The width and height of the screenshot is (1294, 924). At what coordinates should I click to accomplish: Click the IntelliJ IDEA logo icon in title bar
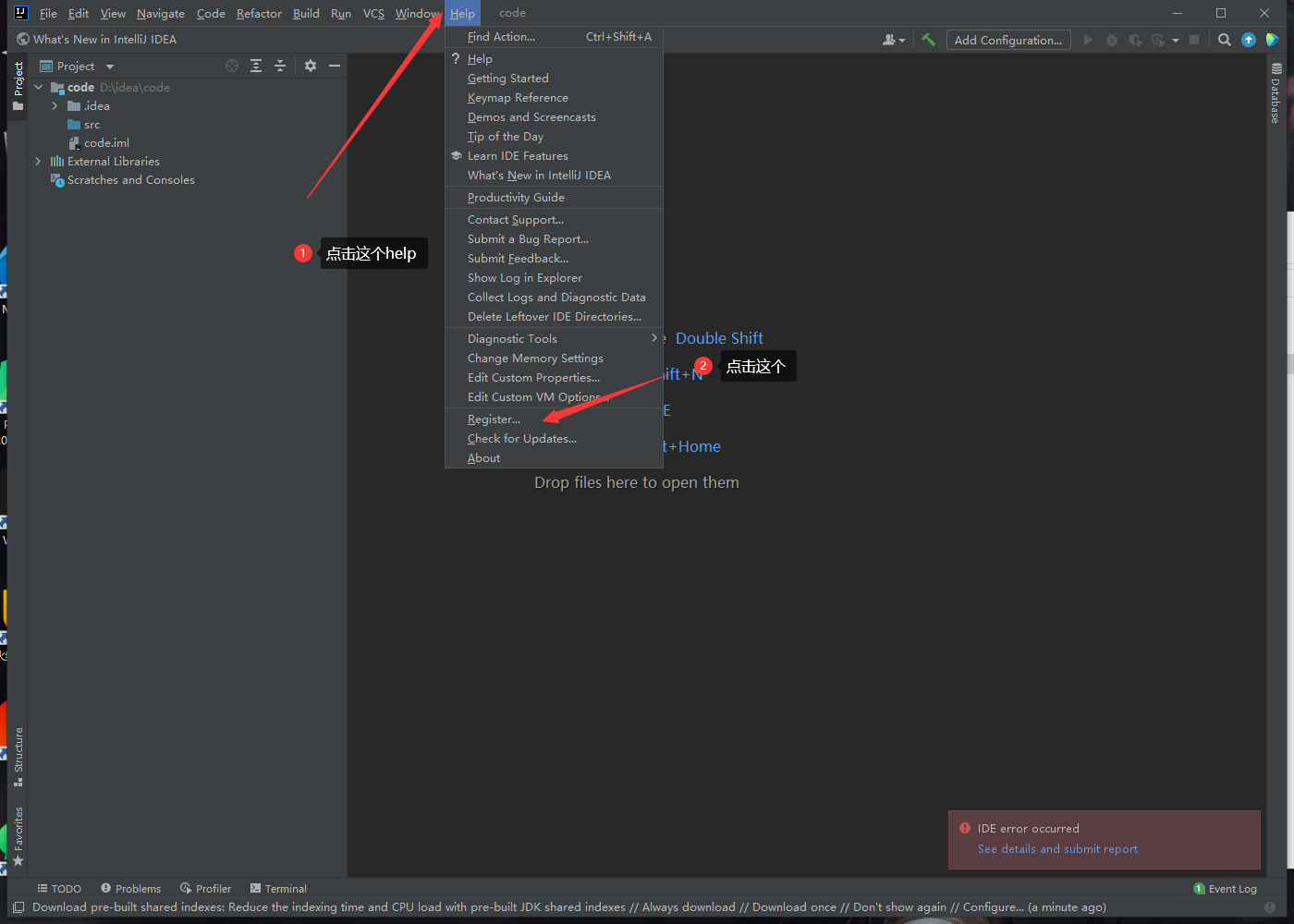tap(20, 13)
